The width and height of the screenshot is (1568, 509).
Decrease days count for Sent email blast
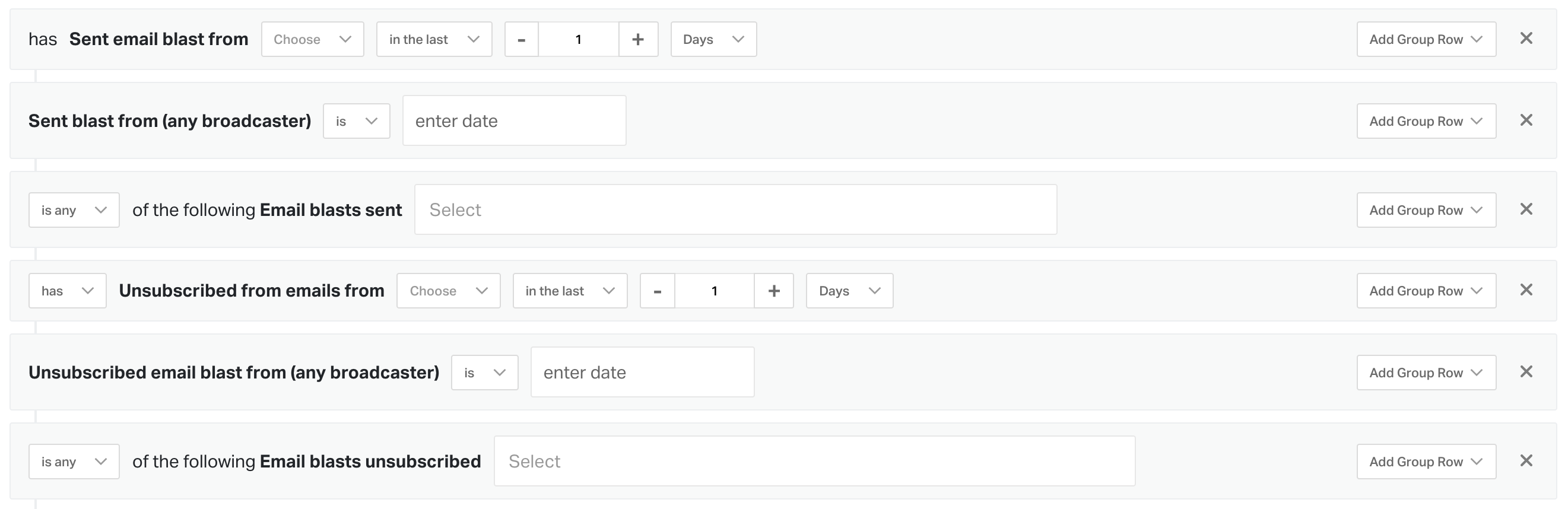(x=522, y=40)
